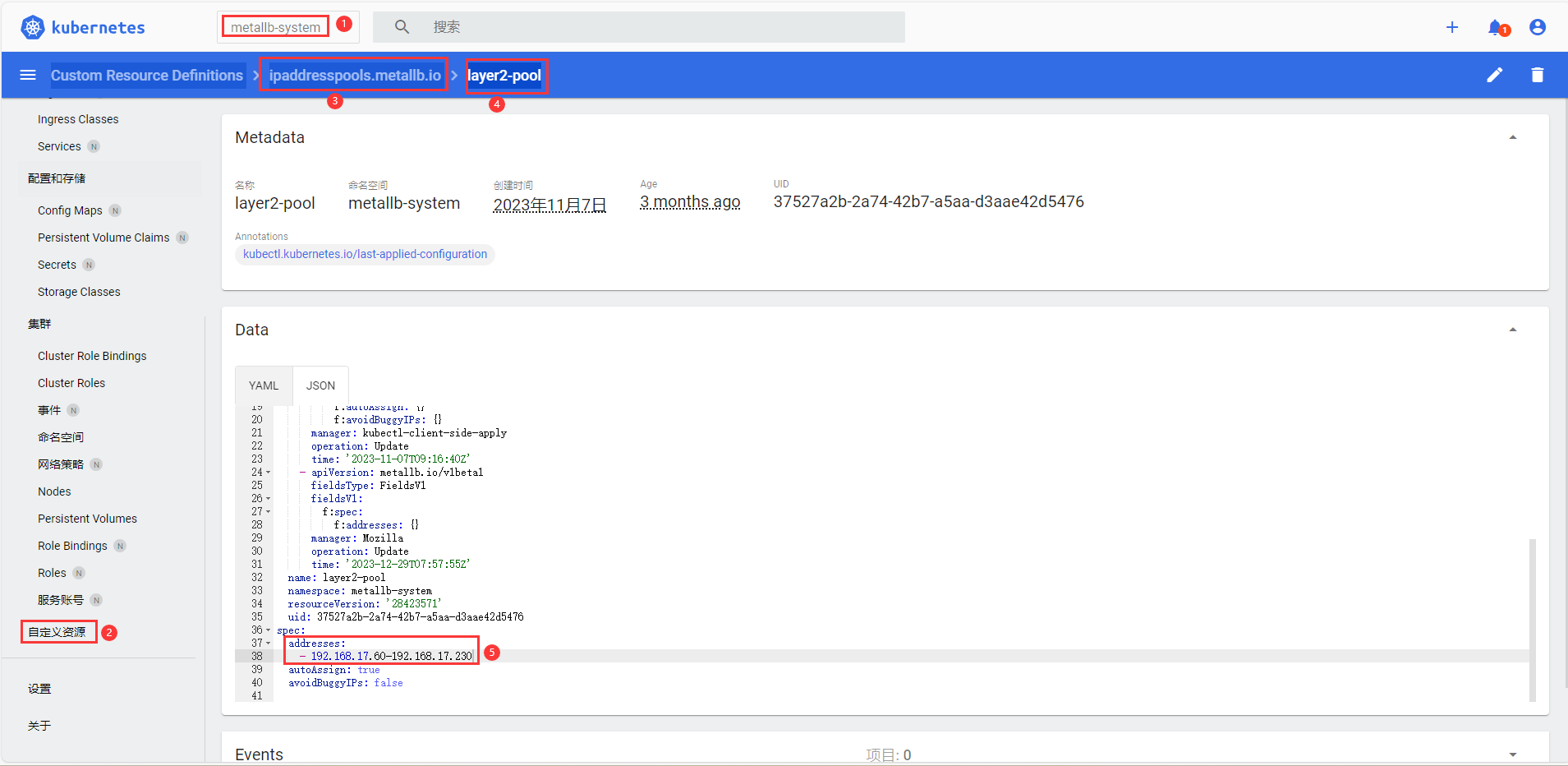This screenshot has width=1568, height=766.
Task: Click the 配置和存储 section header
Action: point(57,178)
